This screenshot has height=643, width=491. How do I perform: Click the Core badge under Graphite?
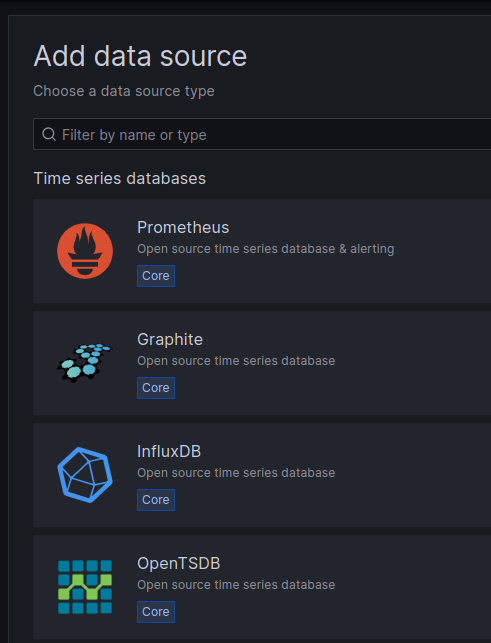(x=156, y=388)
